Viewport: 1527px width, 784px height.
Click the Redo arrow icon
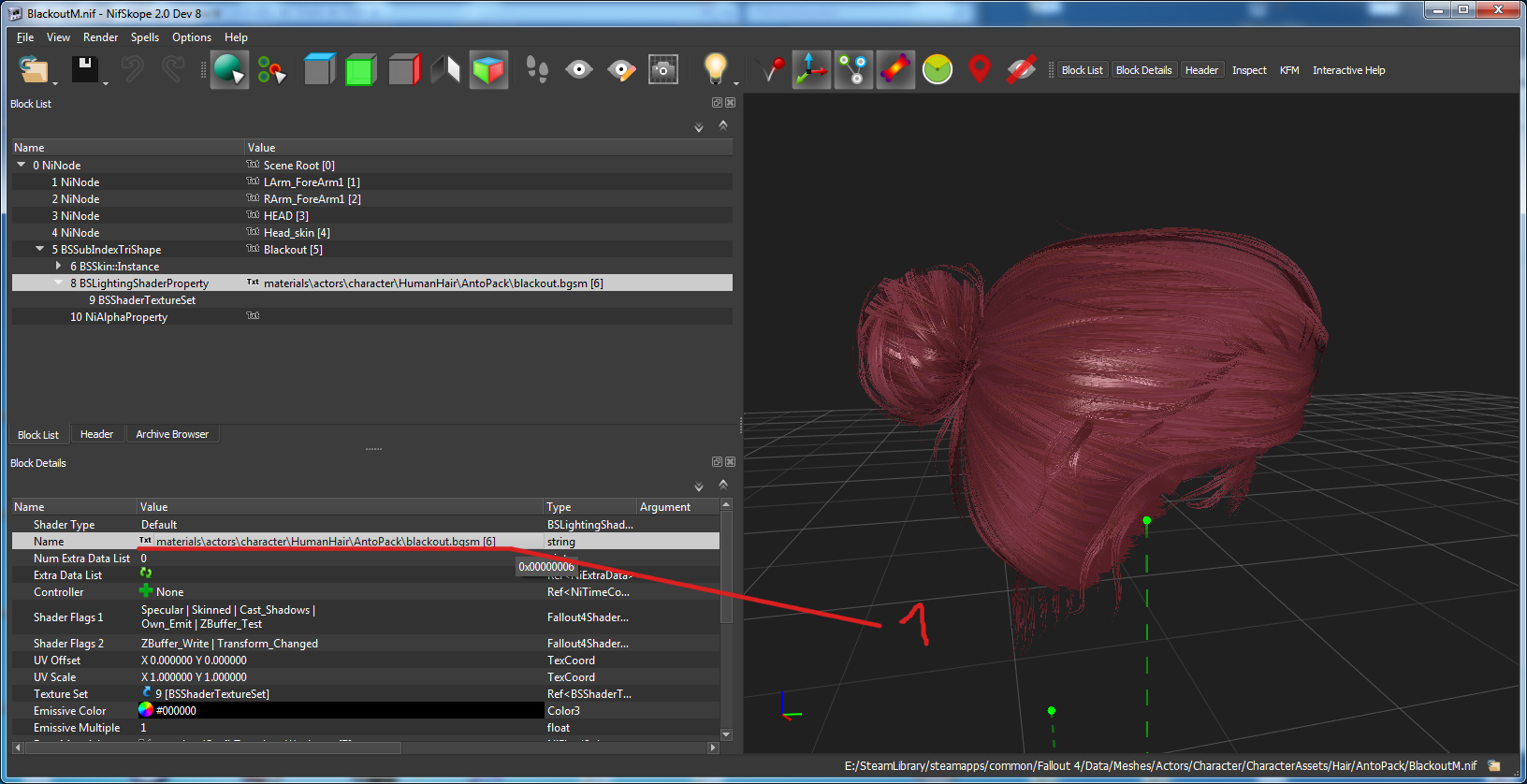tap(173, 70)
